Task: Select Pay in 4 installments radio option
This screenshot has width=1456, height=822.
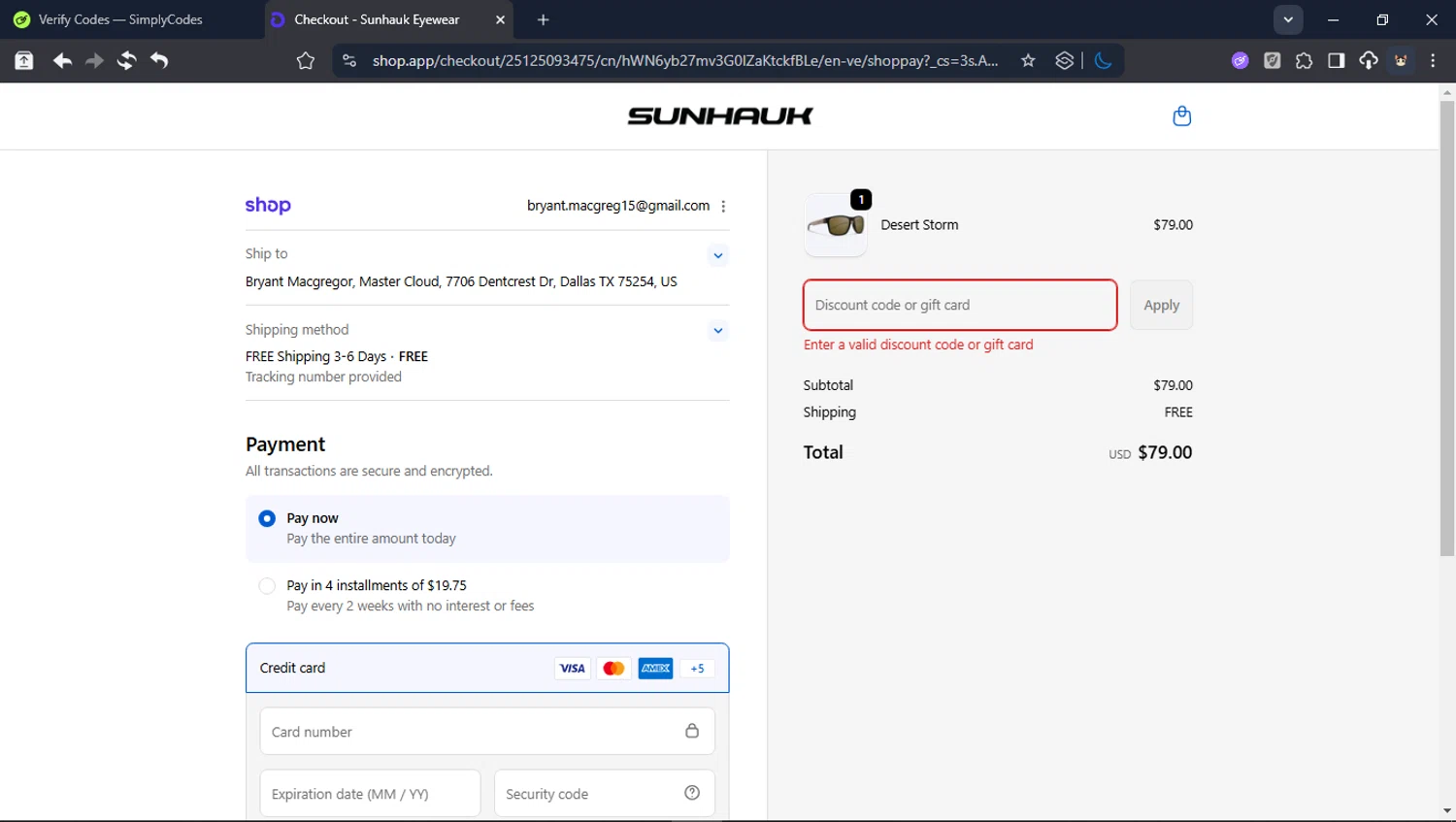Action: tap(267, 585)
